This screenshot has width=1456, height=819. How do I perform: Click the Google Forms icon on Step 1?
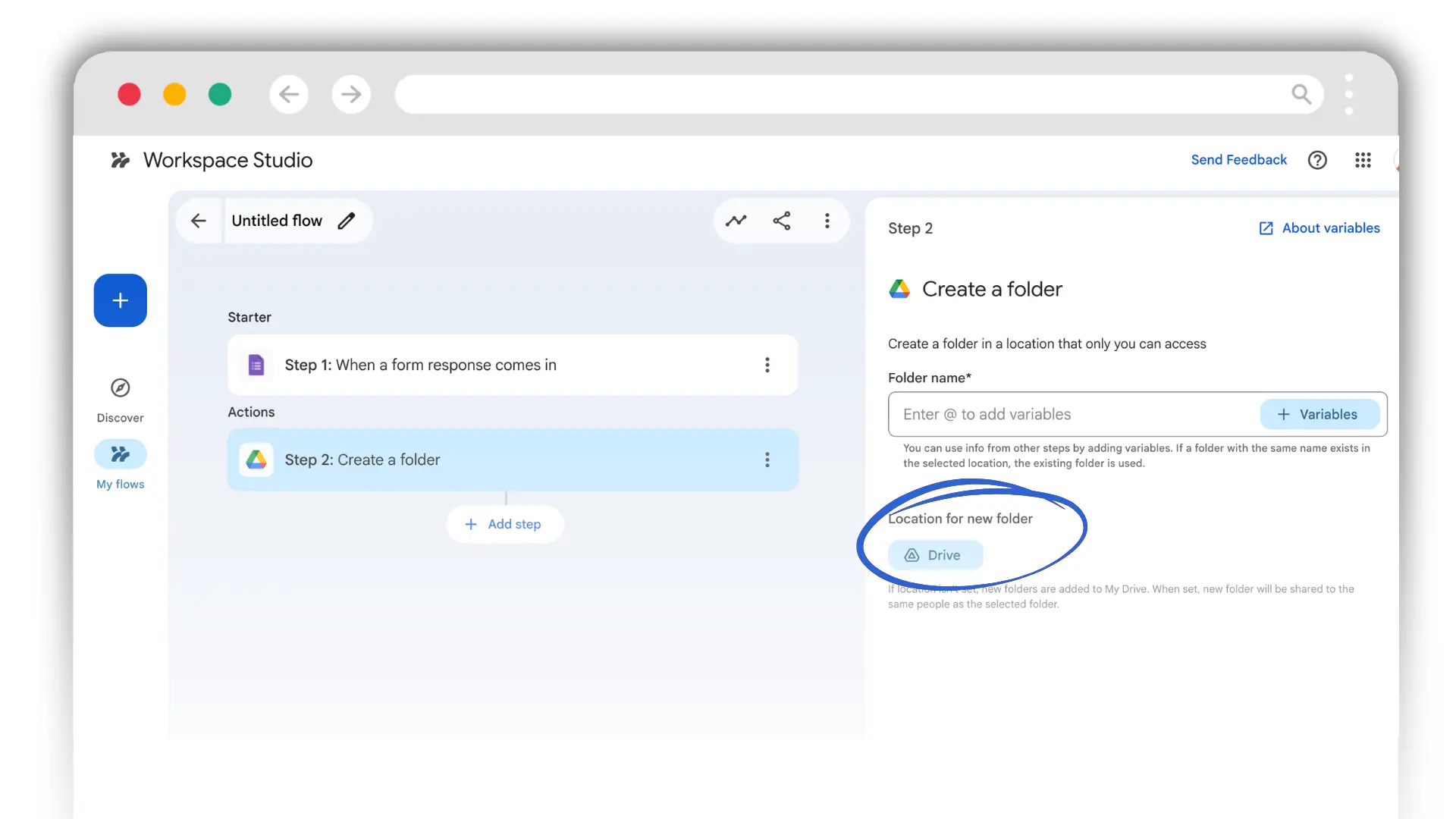pyautogui.click(x=256, y=365)
